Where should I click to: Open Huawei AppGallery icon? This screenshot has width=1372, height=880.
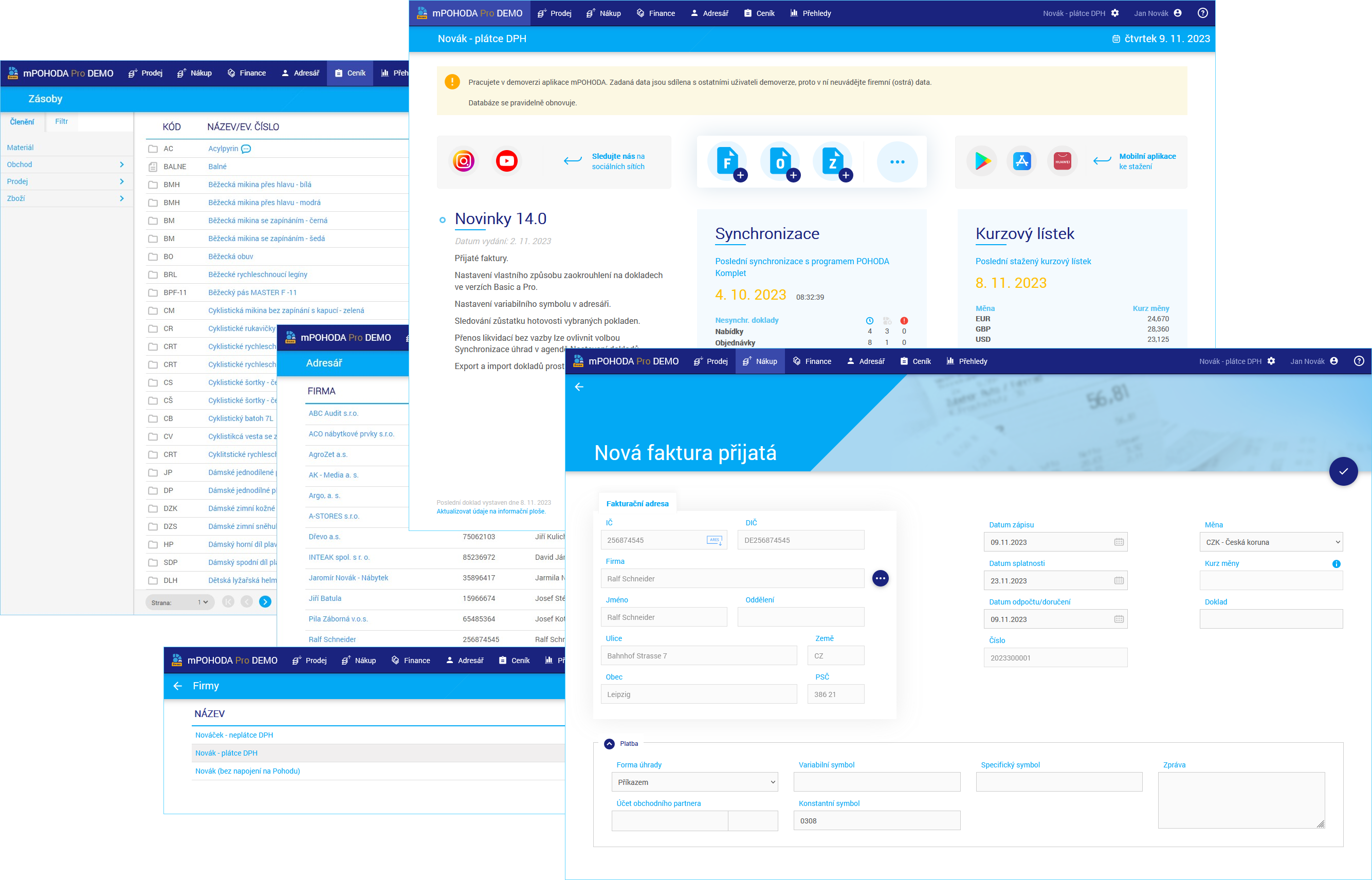click(x=1063, y=162)
